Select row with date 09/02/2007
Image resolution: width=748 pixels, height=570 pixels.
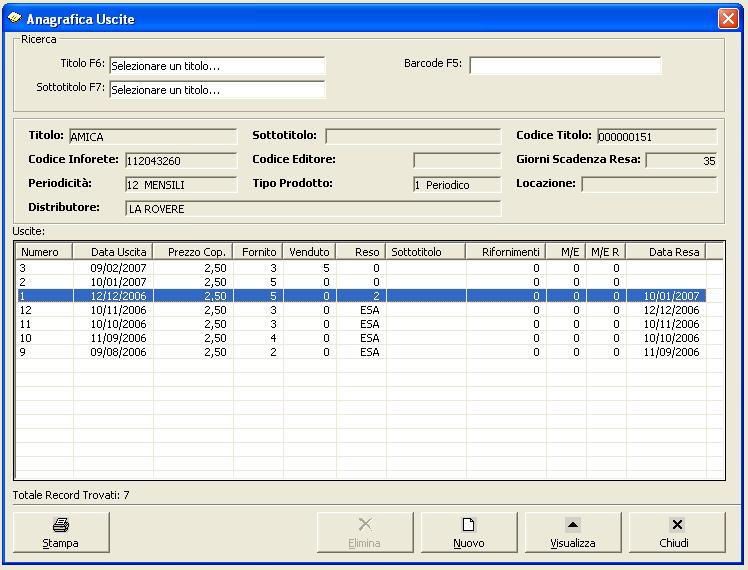tap(362, 268)
